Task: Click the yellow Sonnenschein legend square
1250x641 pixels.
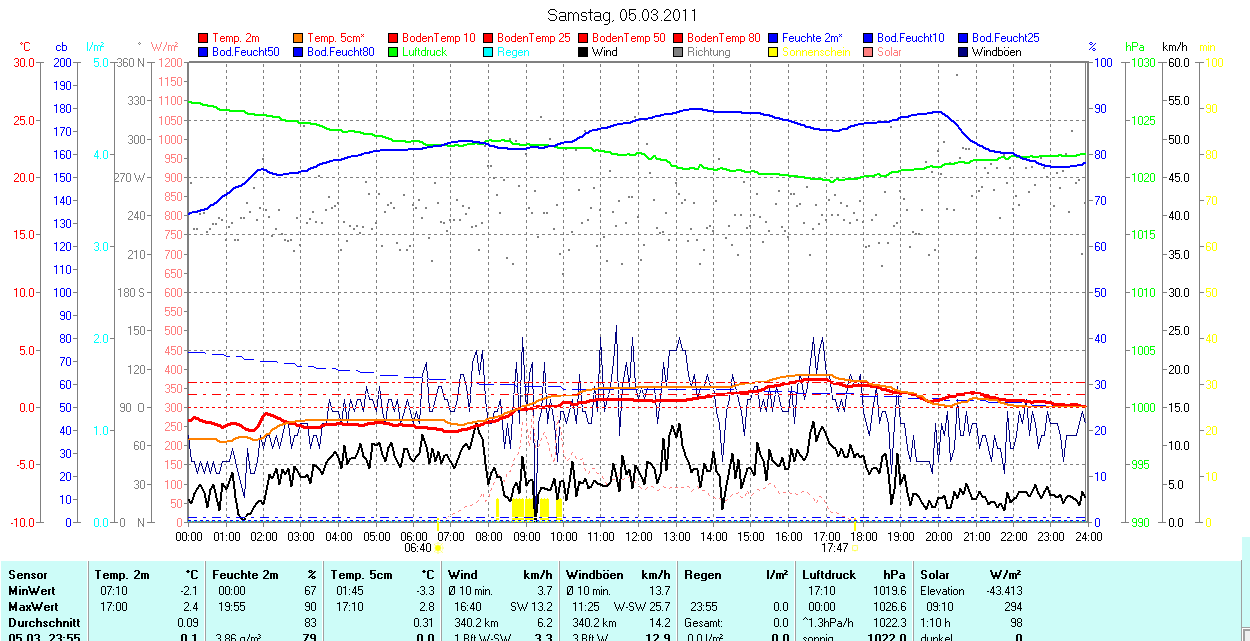Action: [774, 52]
